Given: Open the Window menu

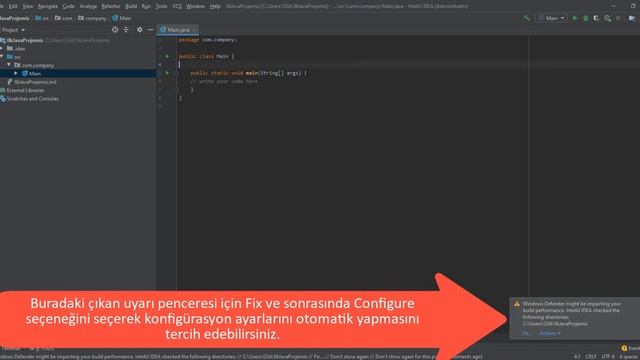Looking at the screenshot, I should [196, 6].
